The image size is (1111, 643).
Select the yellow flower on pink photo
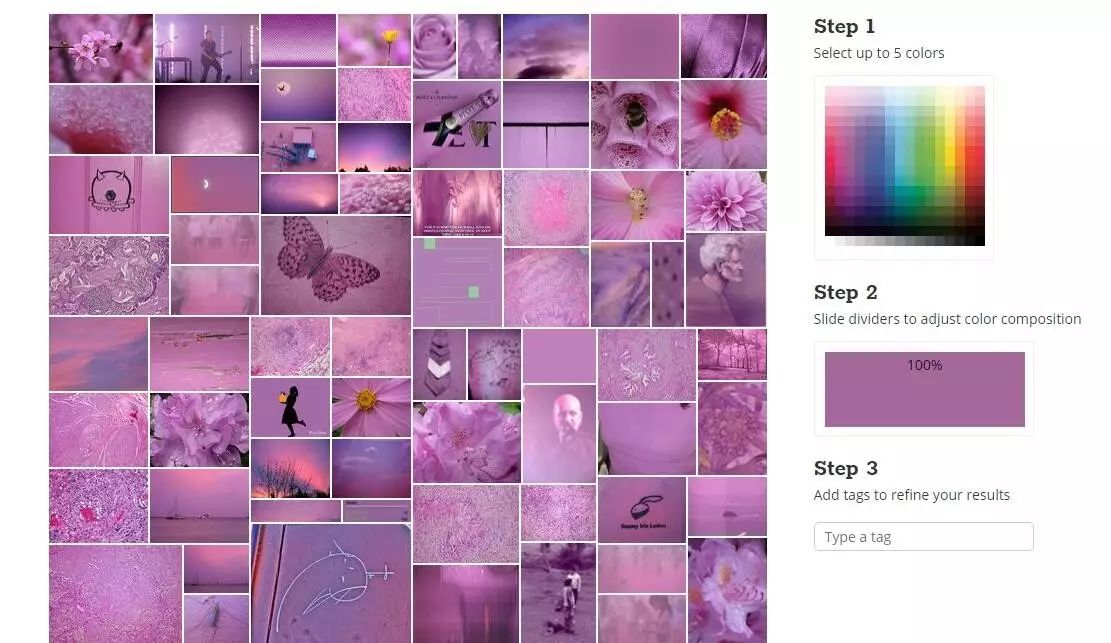[374, 40]
